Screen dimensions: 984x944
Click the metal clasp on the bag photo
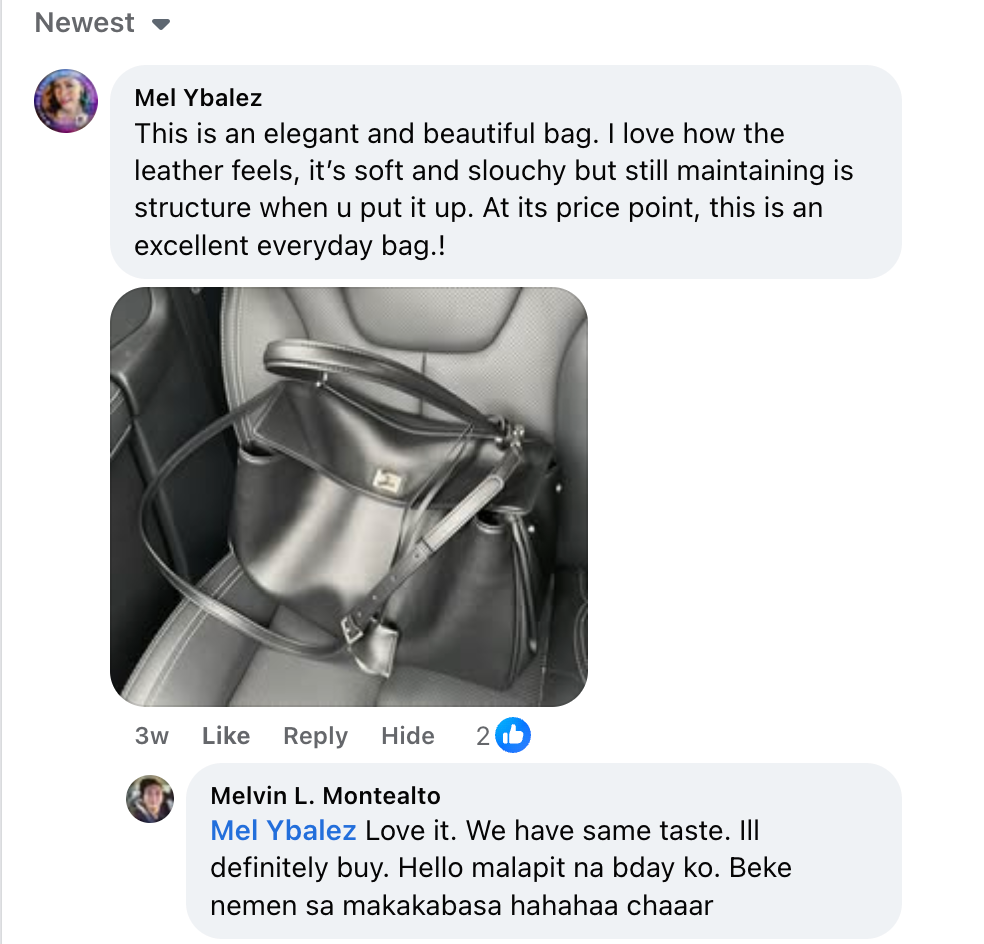[385, 479]
